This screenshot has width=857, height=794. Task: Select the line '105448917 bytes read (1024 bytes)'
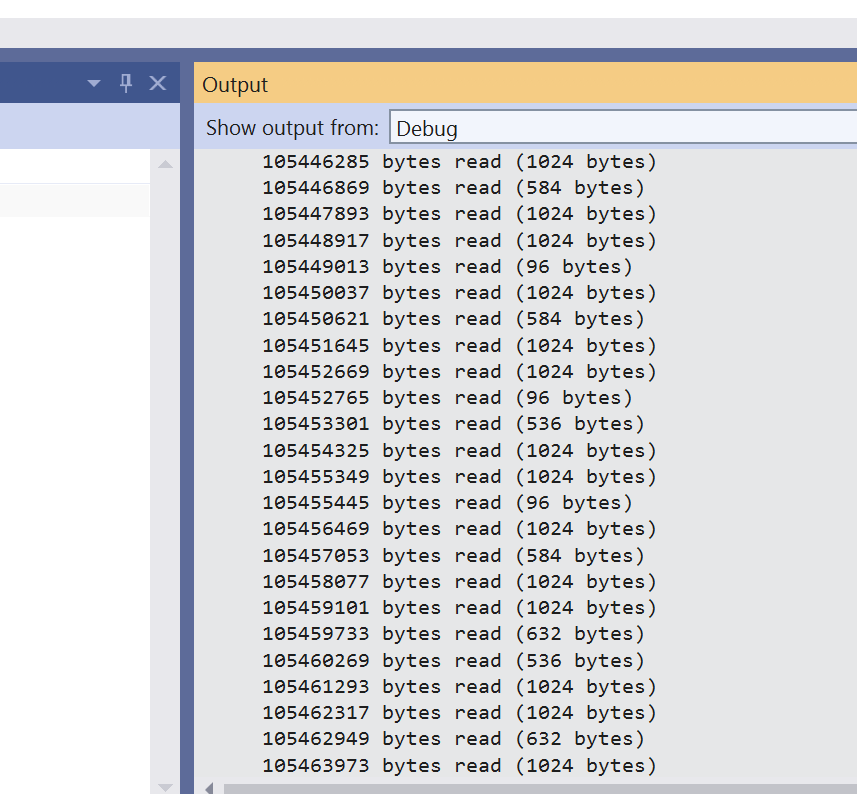coord(459,241)
